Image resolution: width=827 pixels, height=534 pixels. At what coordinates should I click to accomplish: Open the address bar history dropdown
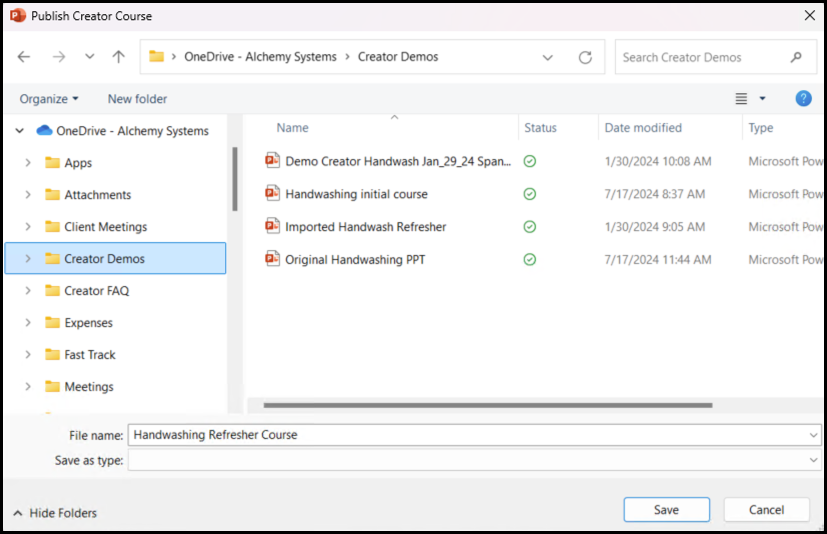point(548,57)
